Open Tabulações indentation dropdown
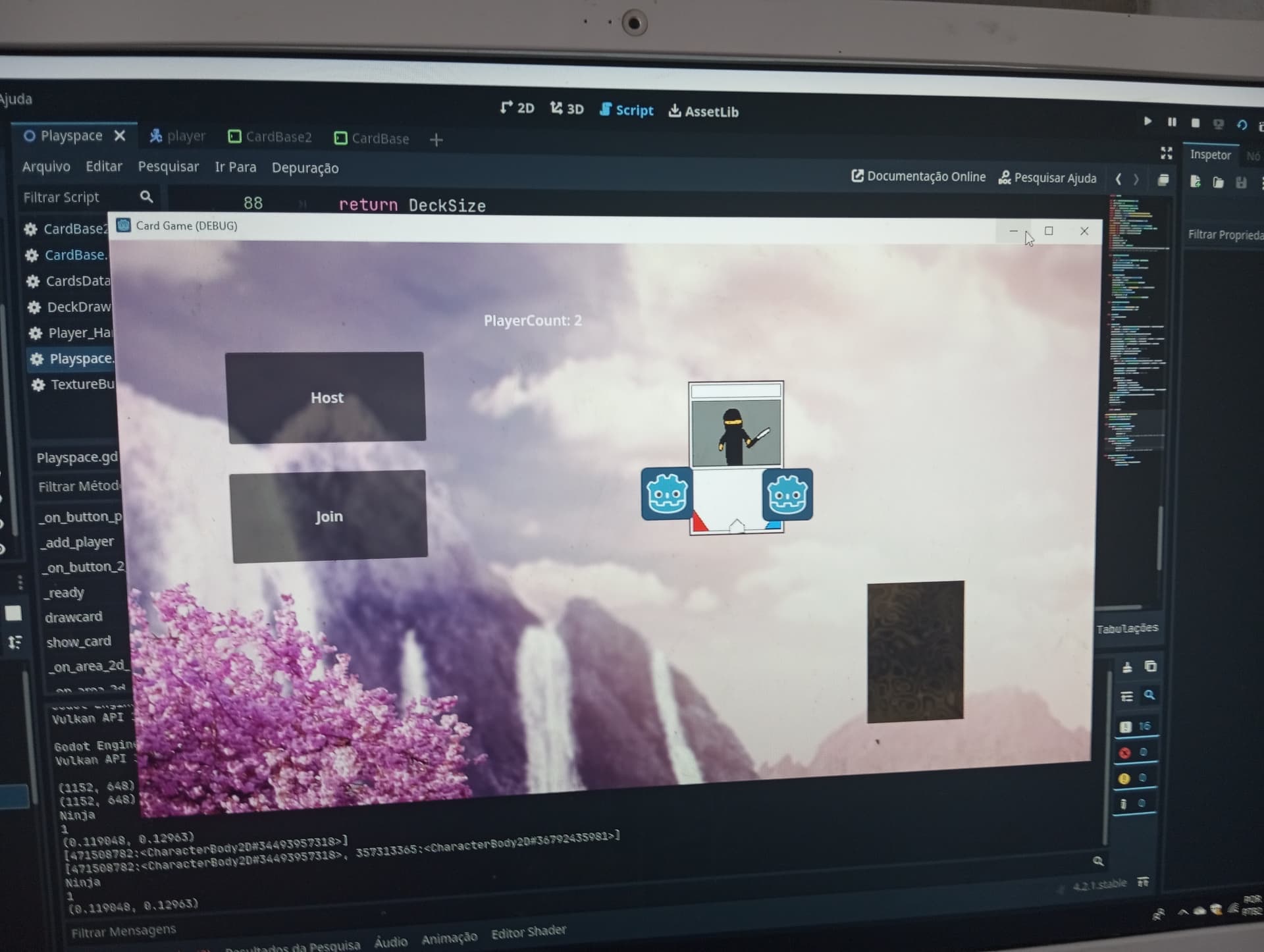The width and height of the screenshot is (1264, 952). [1127, 628]
